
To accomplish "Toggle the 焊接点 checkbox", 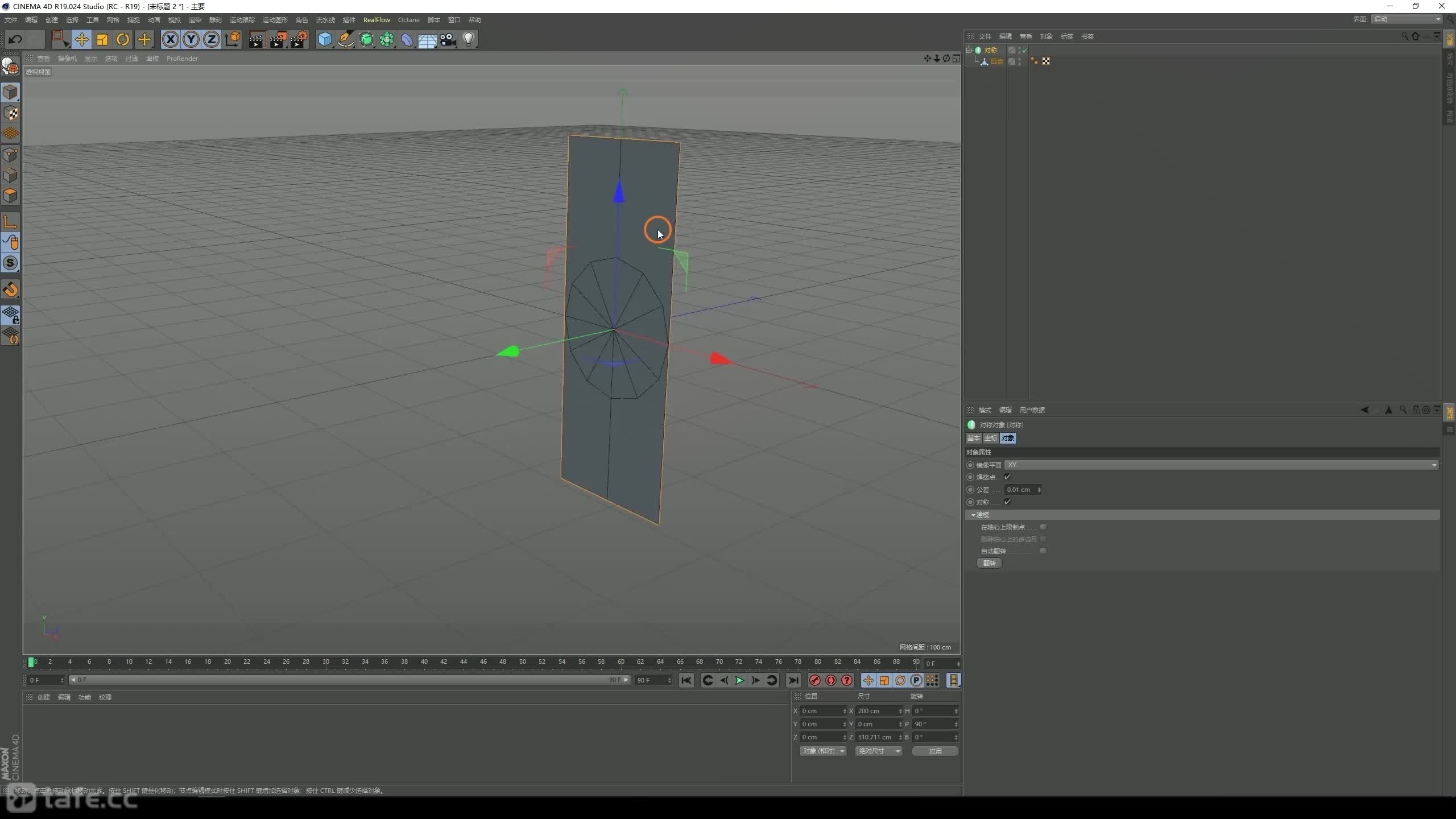I will [x=1007, y=477].
